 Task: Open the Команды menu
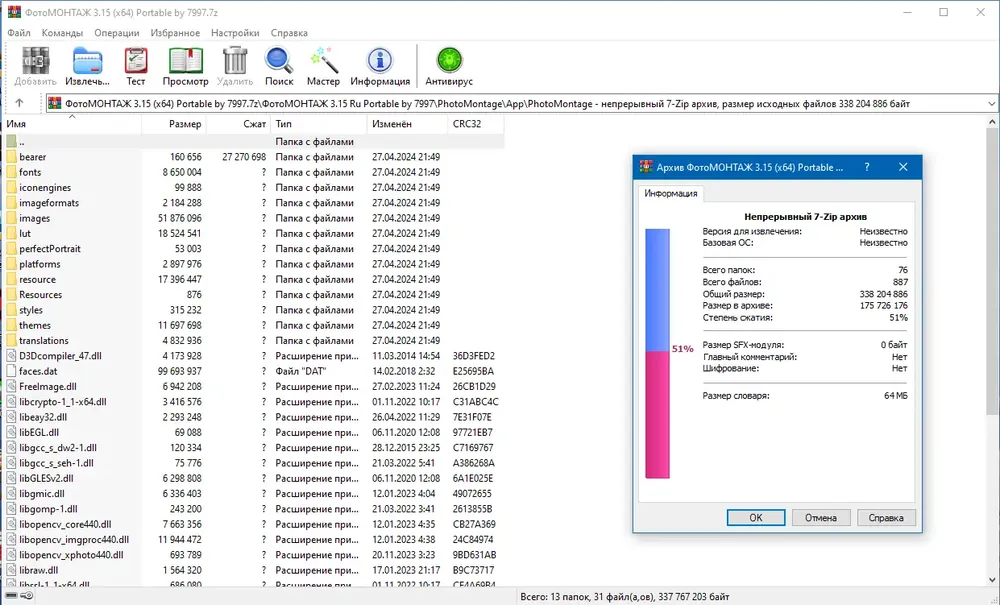pyautogui.click(x=62, y=33)
